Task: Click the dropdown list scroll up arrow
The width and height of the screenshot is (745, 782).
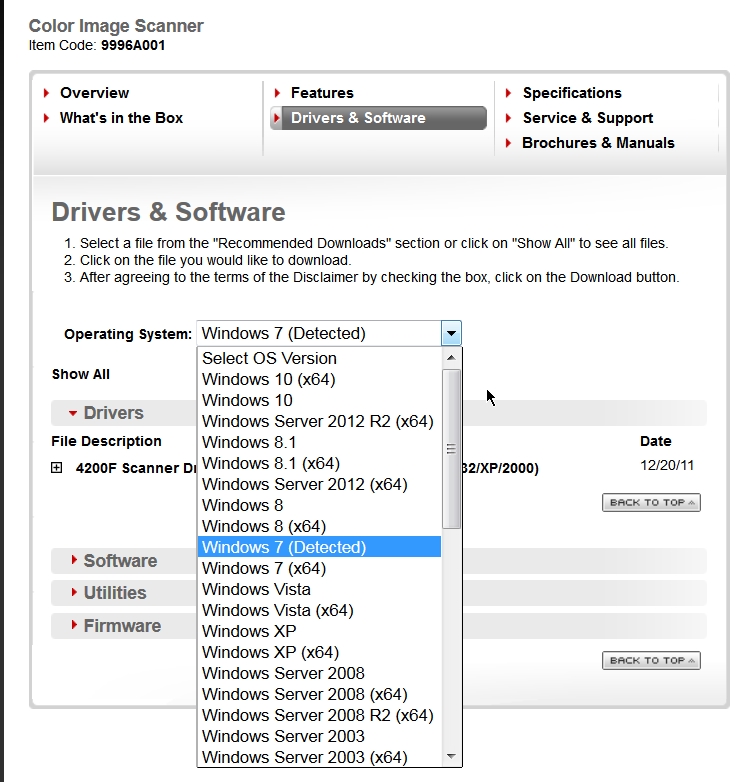Action: (x=451, y=357)
